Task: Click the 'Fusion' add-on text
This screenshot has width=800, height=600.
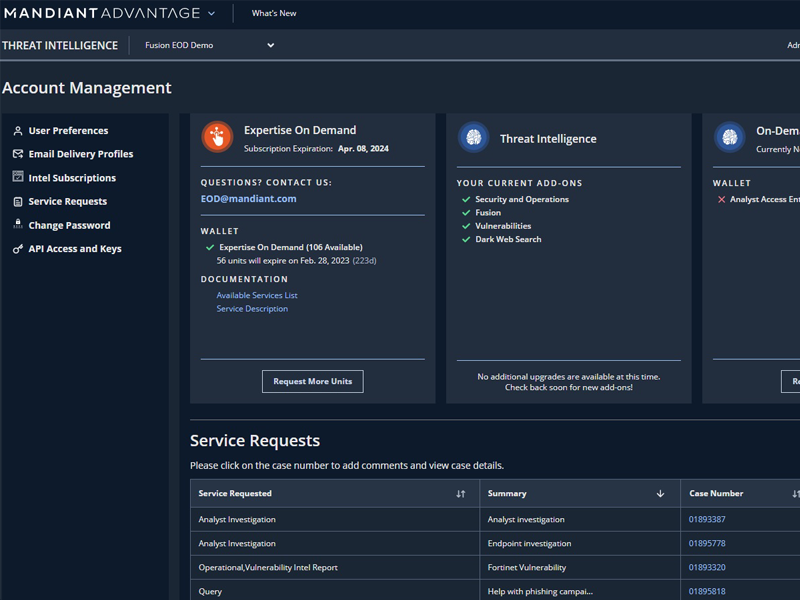Action: 488,213
